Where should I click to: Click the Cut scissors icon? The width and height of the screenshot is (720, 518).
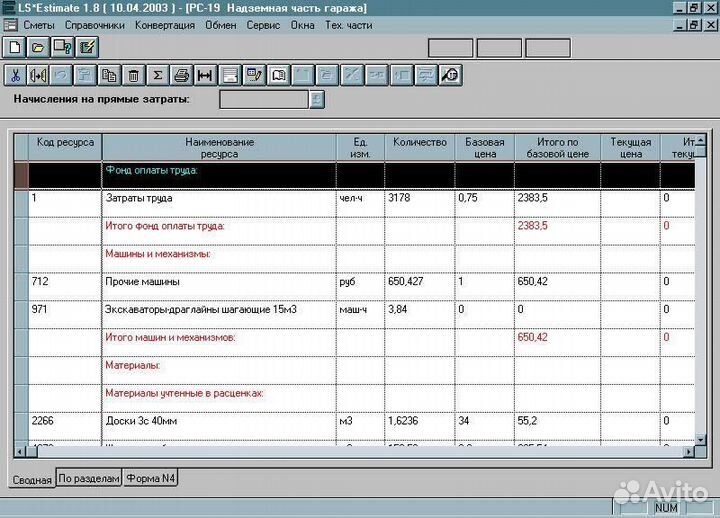15,74
